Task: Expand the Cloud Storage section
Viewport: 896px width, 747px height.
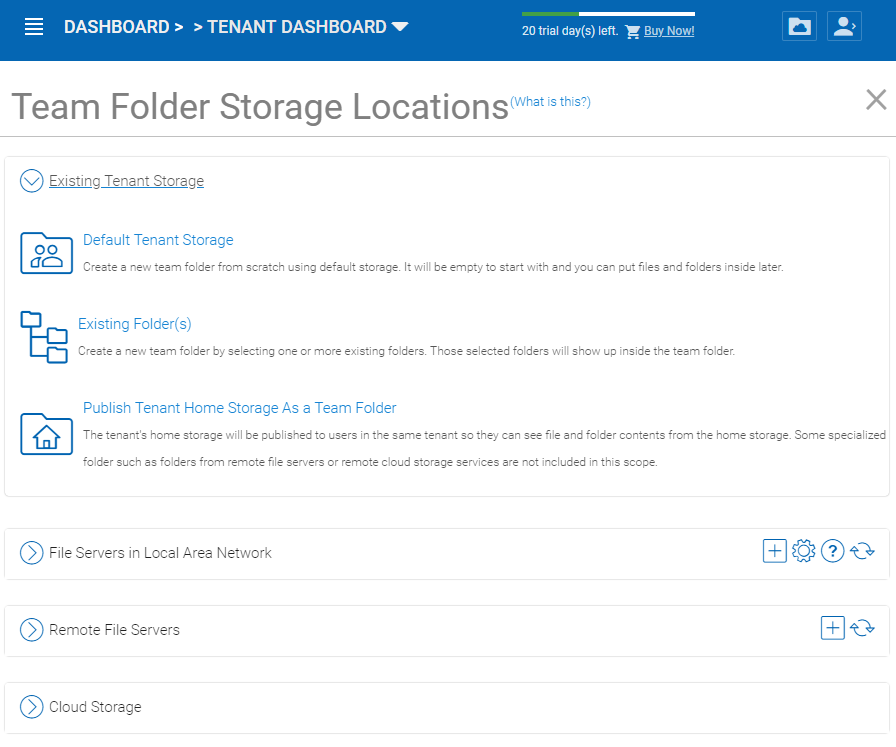Action: [x=31, y=707]
